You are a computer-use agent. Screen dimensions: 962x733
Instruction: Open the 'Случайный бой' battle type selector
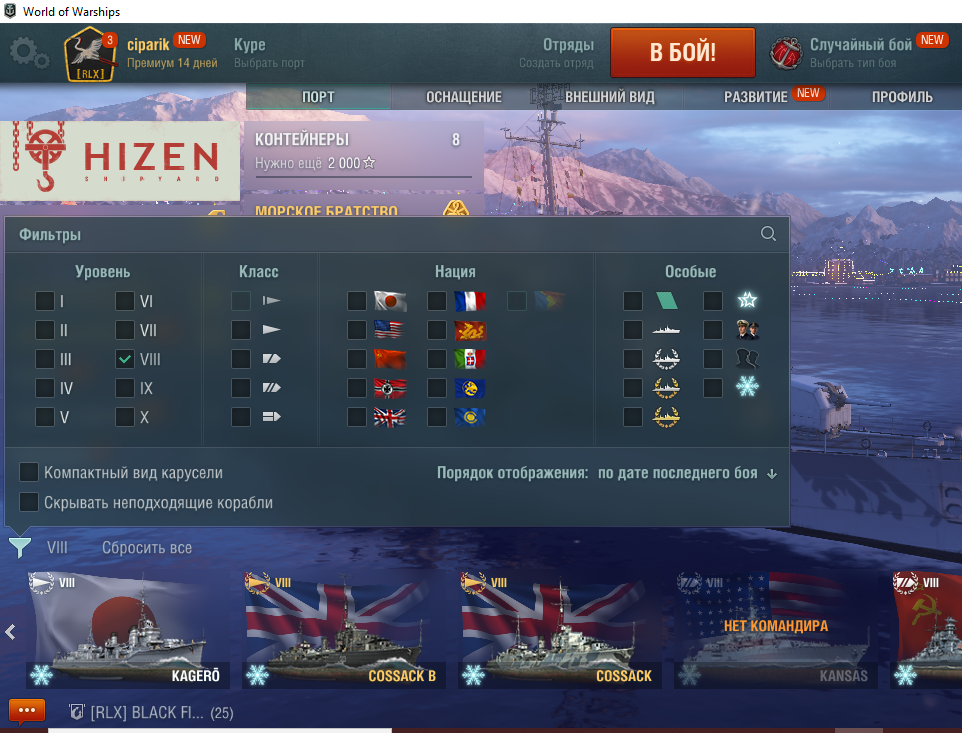(x=861, y=45)
